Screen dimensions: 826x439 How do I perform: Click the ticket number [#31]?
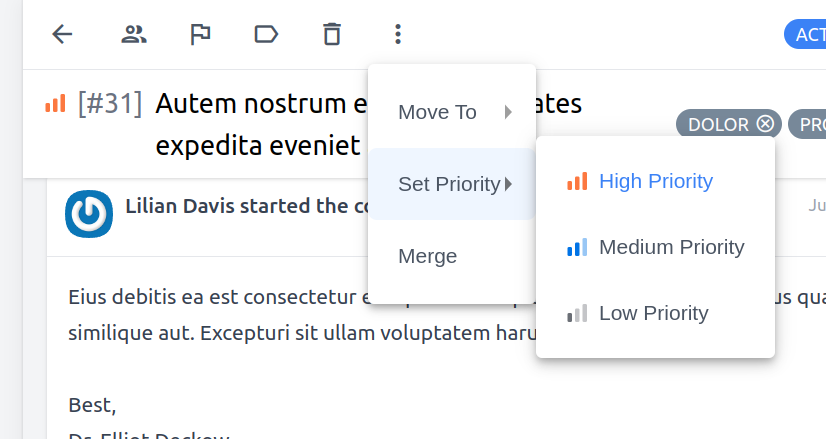(110, 103)
